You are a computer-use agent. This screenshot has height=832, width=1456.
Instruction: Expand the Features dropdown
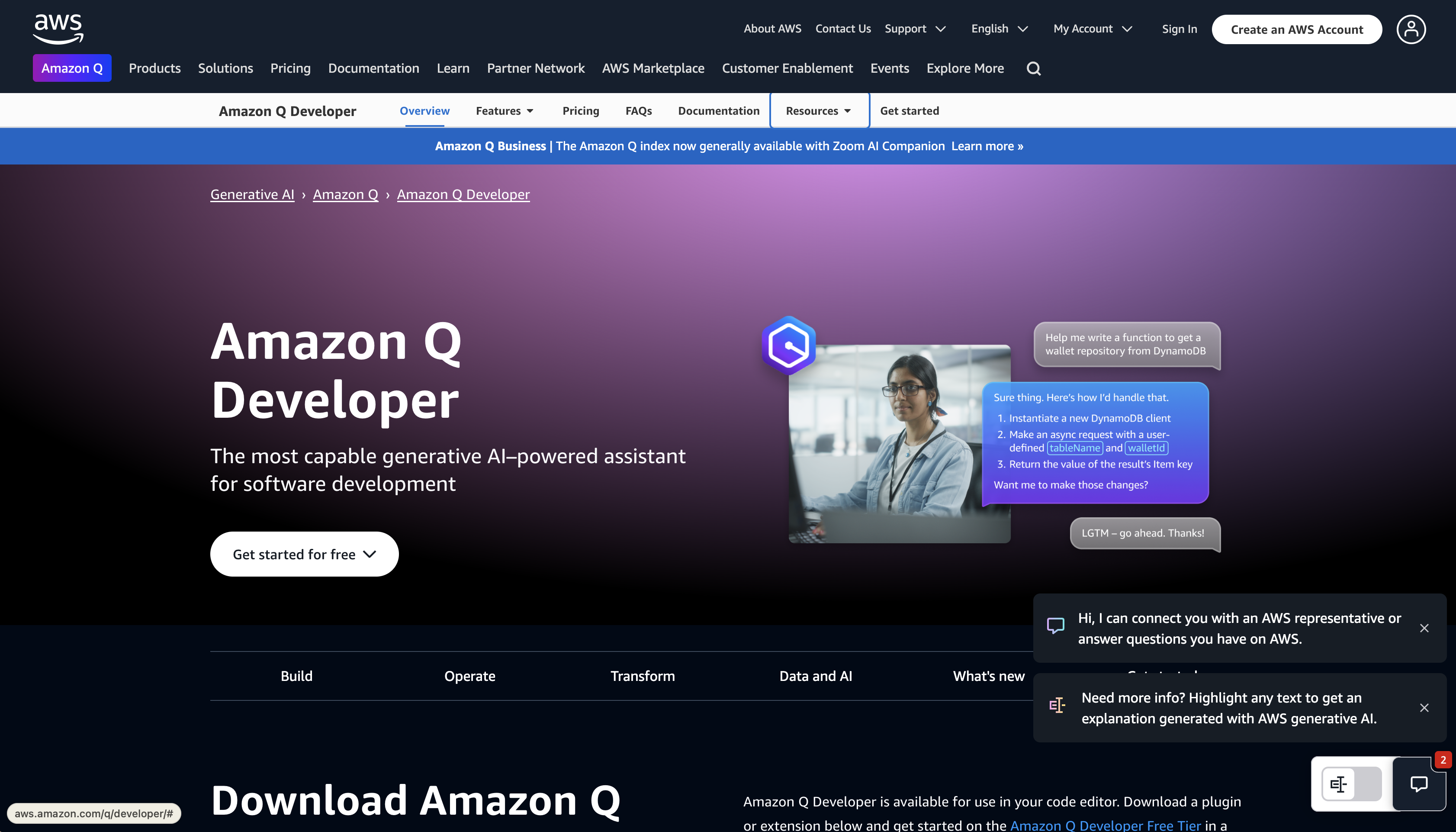point(505,111)
